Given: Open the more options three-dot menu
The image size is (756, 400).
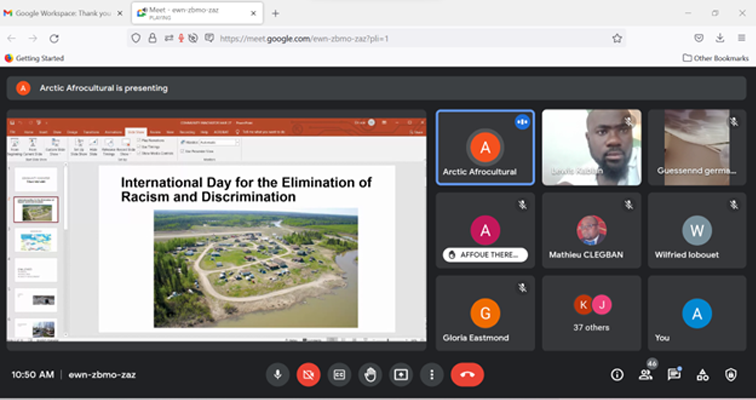Looking at the screenshot, I should pyautogui.click(x=431, y=374).
